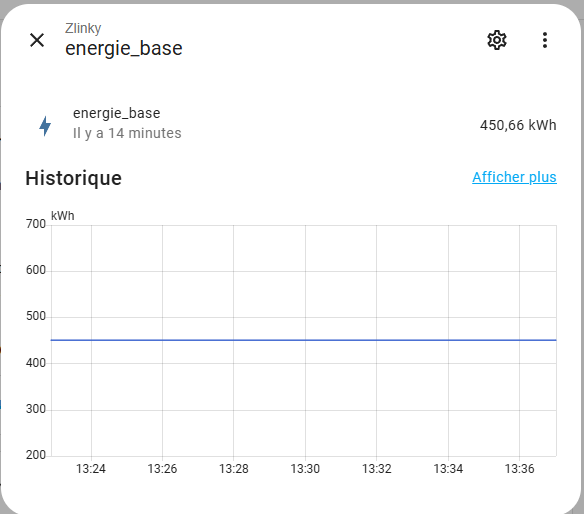Close the energie_base dialog
The image size is (584, 514).
(37, 40)
